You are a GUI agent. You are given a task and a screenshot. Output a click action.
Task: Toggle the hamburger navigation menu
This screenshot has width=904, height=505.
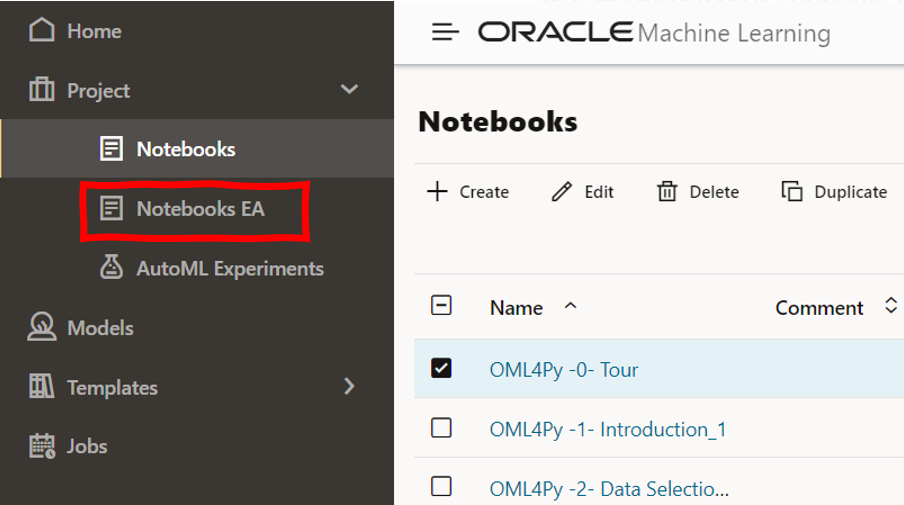pyautogui.click(x=445, y=32)
